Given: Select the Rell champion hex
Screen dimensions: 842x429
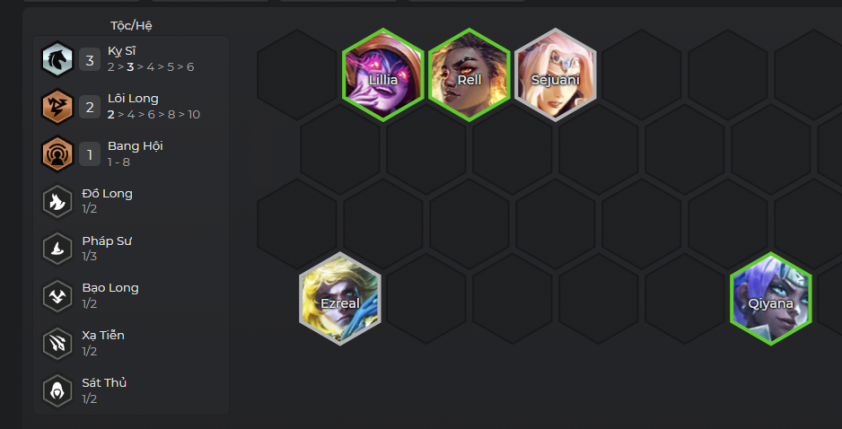Looking at the screenshot, I should [x=469, y=75].
